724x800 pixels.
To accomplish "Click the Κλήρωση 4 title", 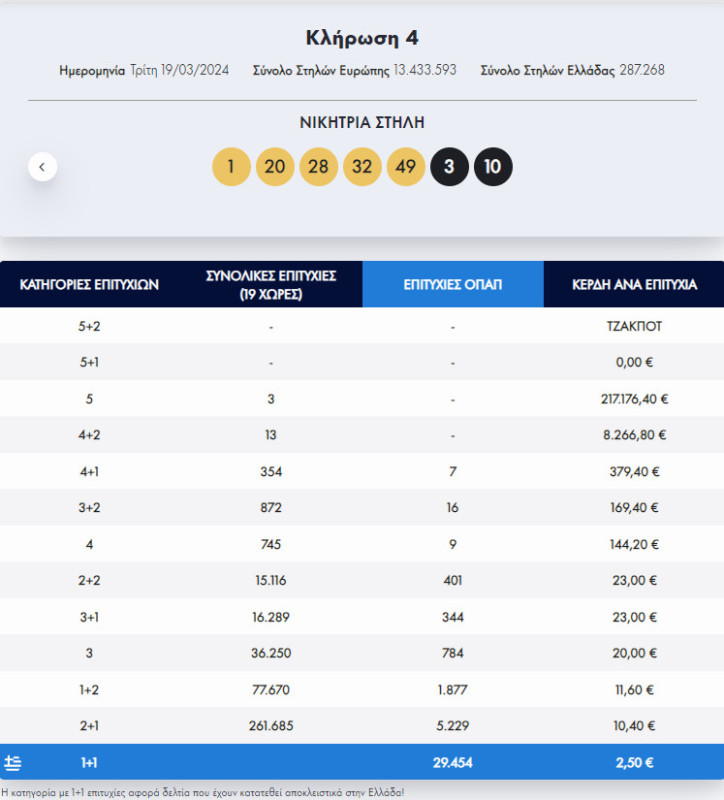I will click(361, 38).
